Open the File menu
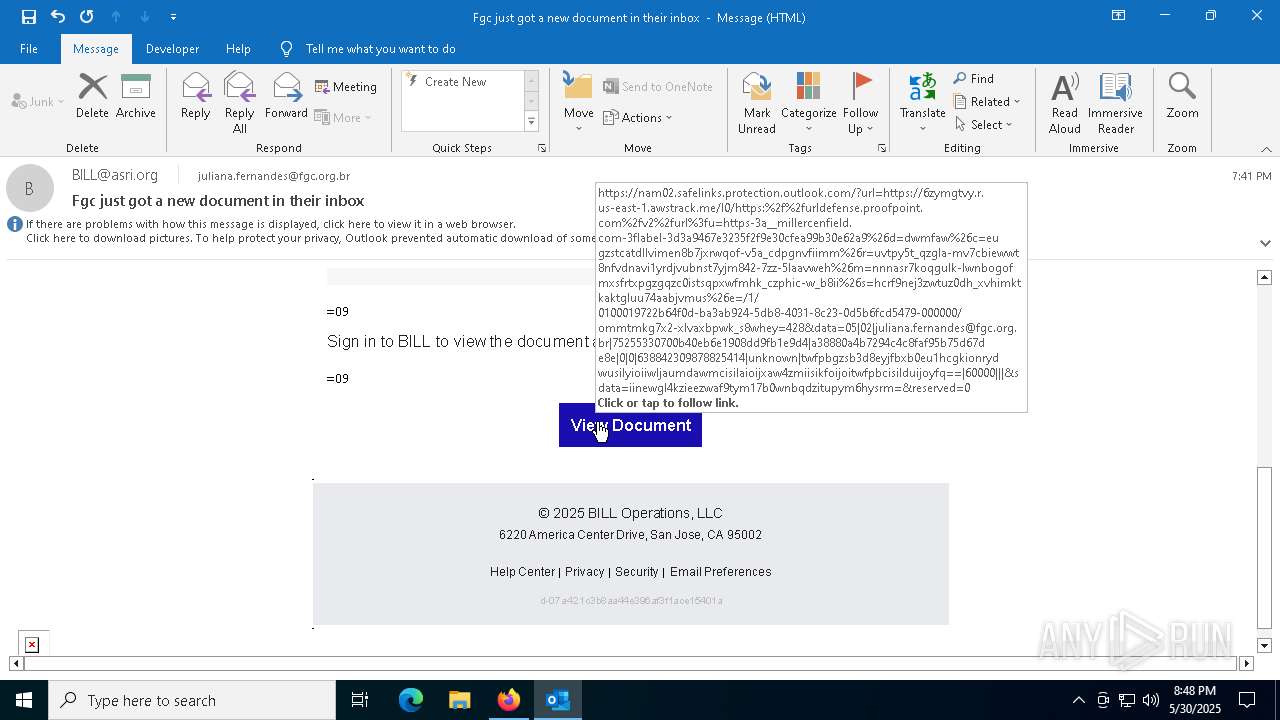The image size is (1280, 720). click(x=29, y=48)
